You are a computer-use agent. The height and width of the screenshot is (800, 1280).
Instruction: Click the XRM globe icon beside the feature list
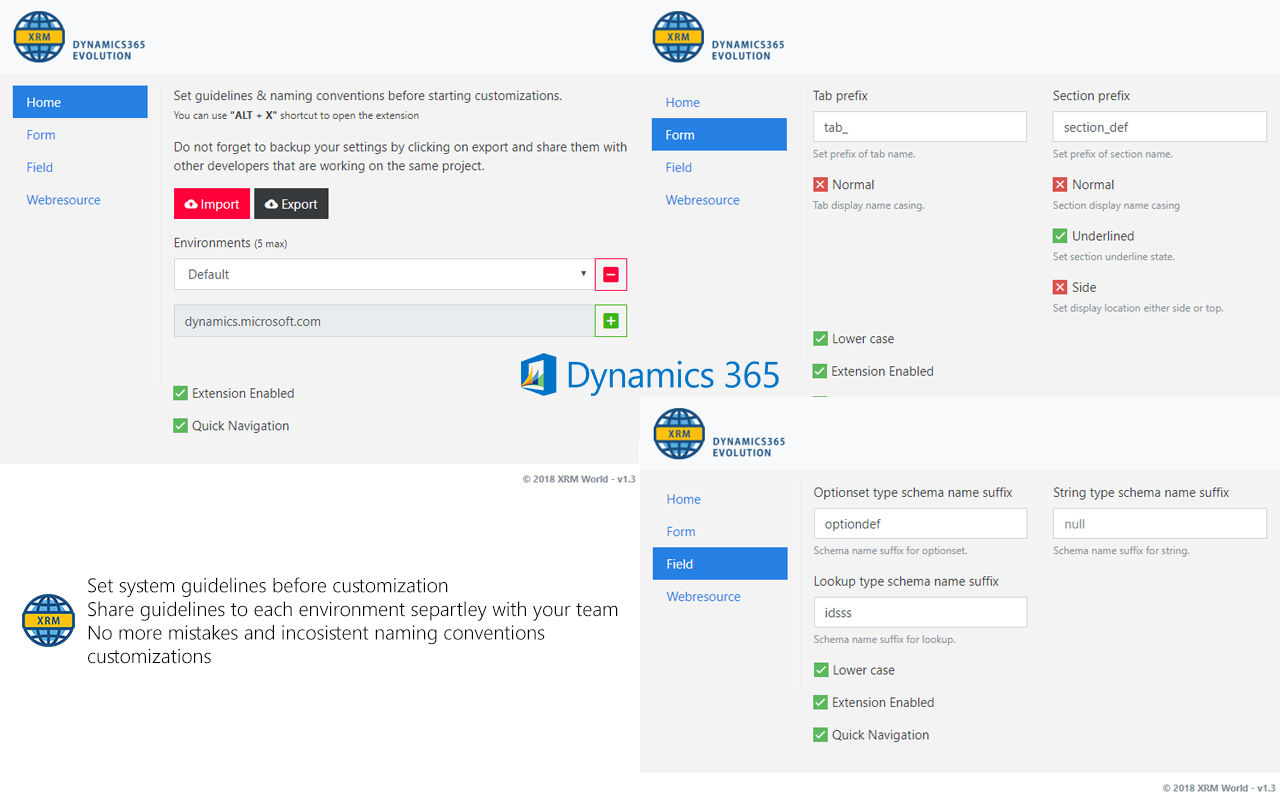pyautogui.click(x=47, y=620)
